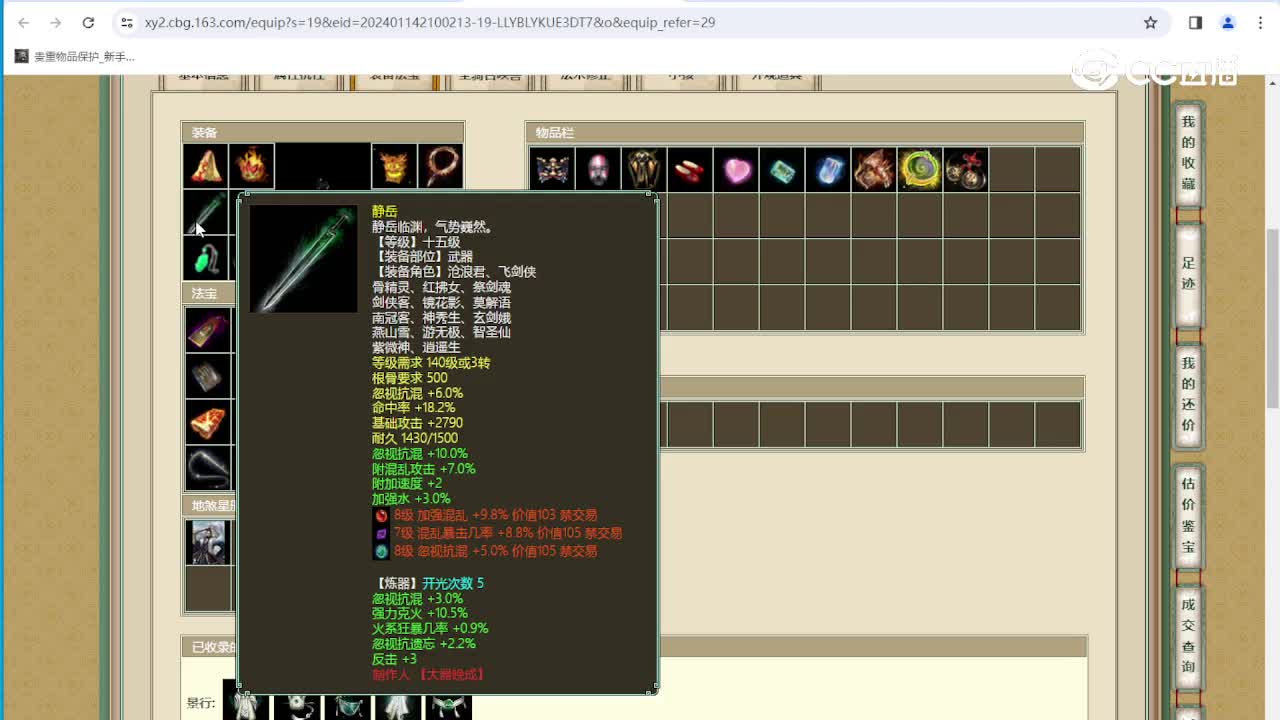Click the 基础攻击 +2790 text
This screenshot has height=720, width=1280.
pos(417,423)
